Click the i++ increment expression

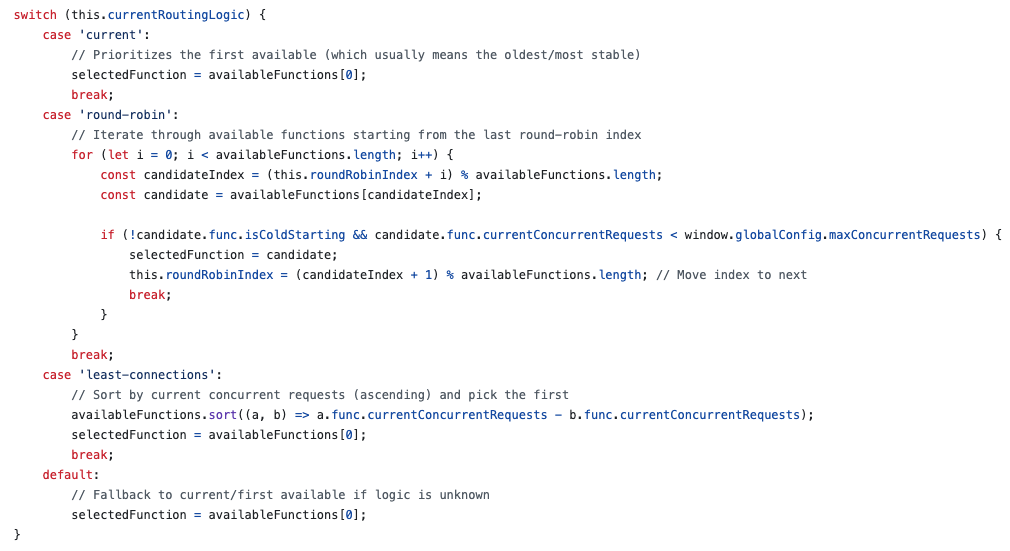point(423,155)
